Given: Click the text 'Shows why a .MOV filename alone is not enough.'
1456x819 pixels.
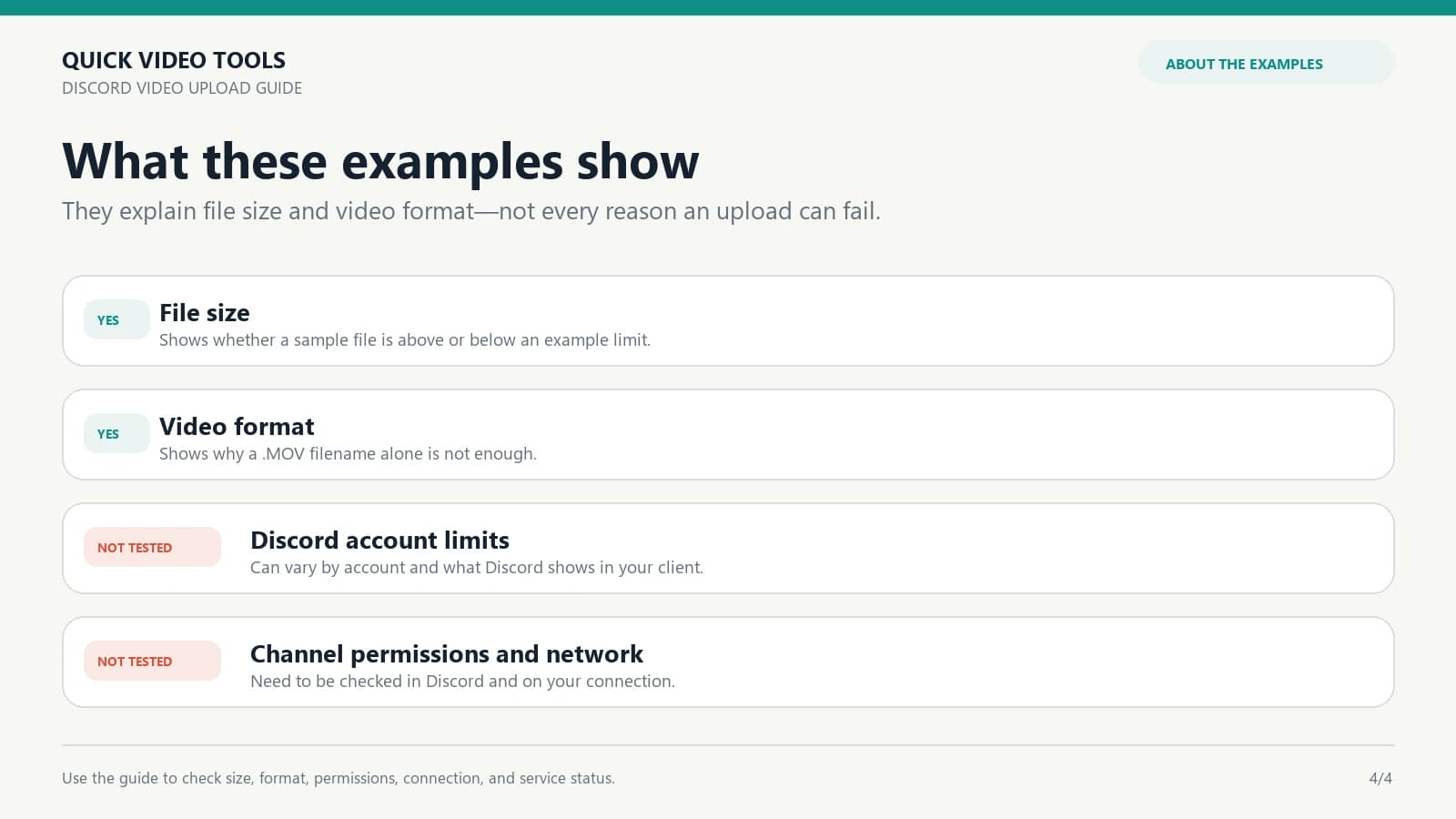Looking at the screenshot, I should [x=348, y=454].
